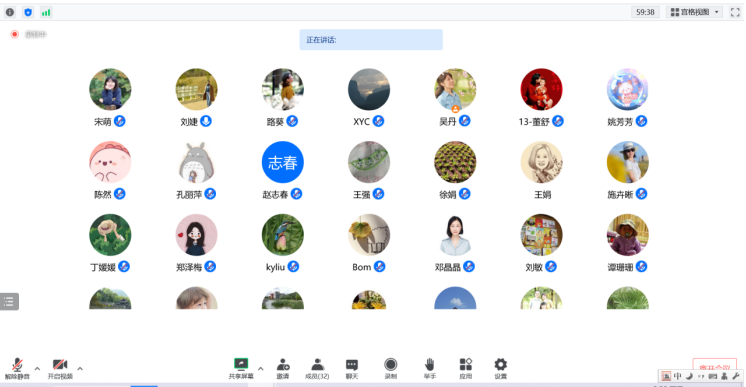Screen dimensions: 746x387
Task: Click muted mic icon beside 宋萌
Action: [x=120, y=121]
